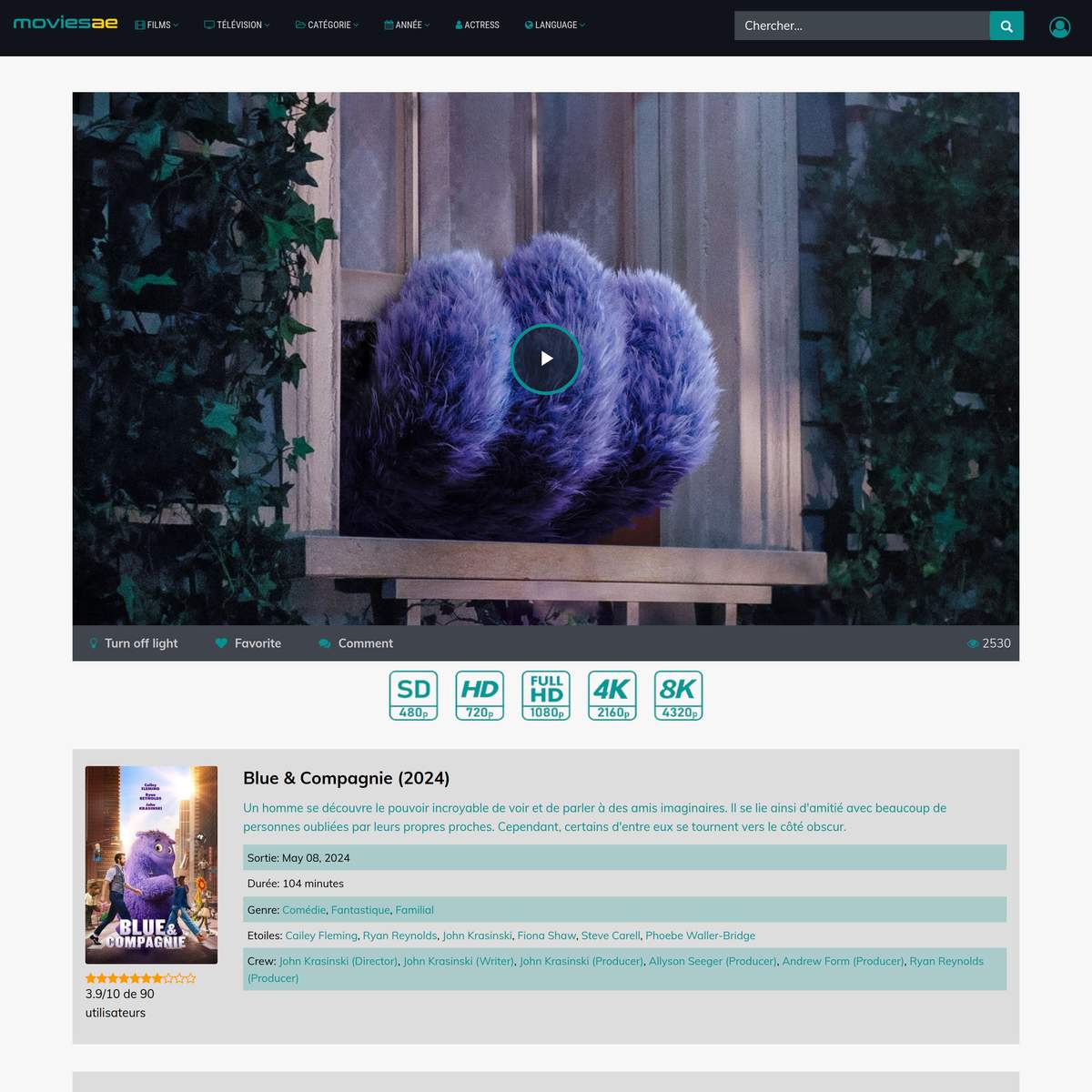The image size is (1092, 1092).
Task: Expand the Catégorie dropdown menu
Action: (328, 25)
